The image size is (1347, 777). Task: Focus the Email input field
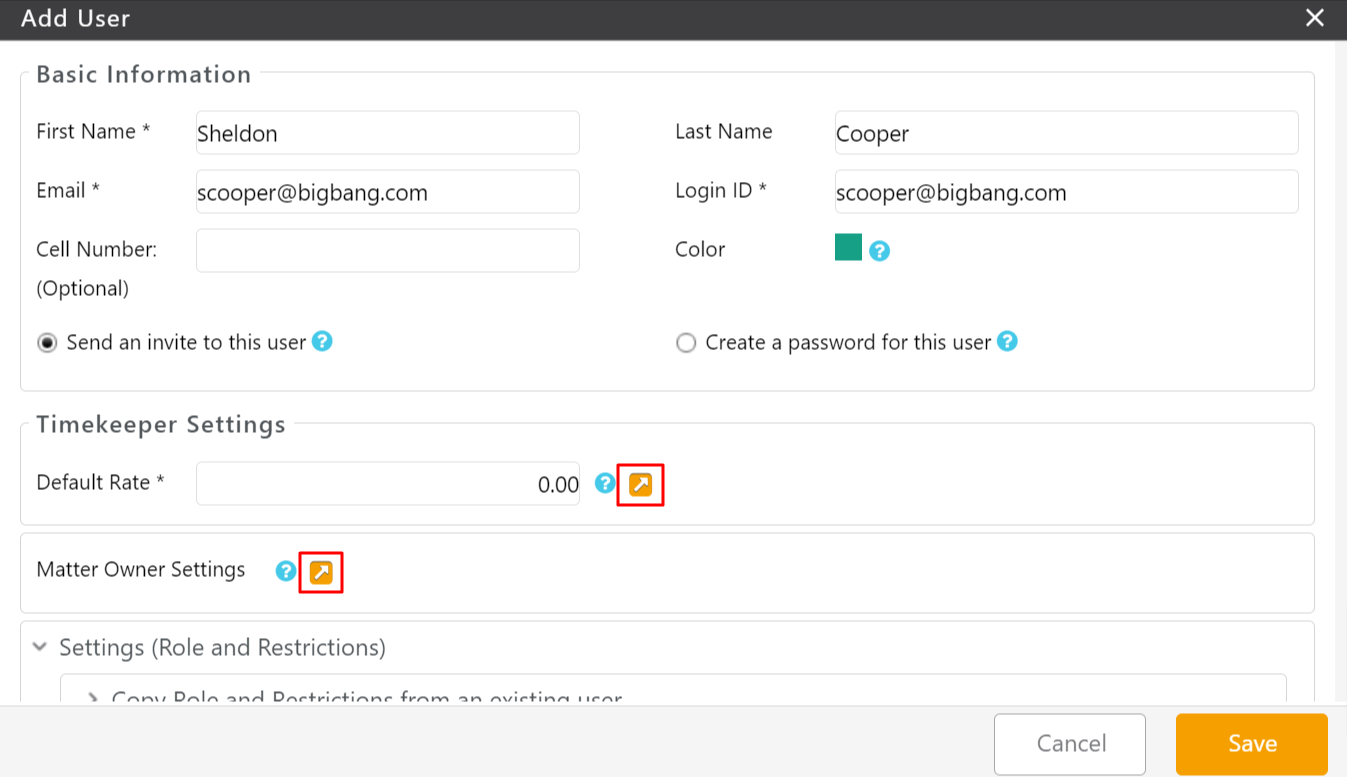click(x=387, y=192)
